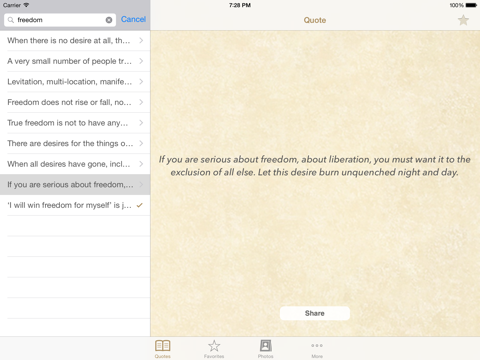Tap the Wi-Fi icon in status bar
Screen dimensions: 480x360
[x=26, y=5]
